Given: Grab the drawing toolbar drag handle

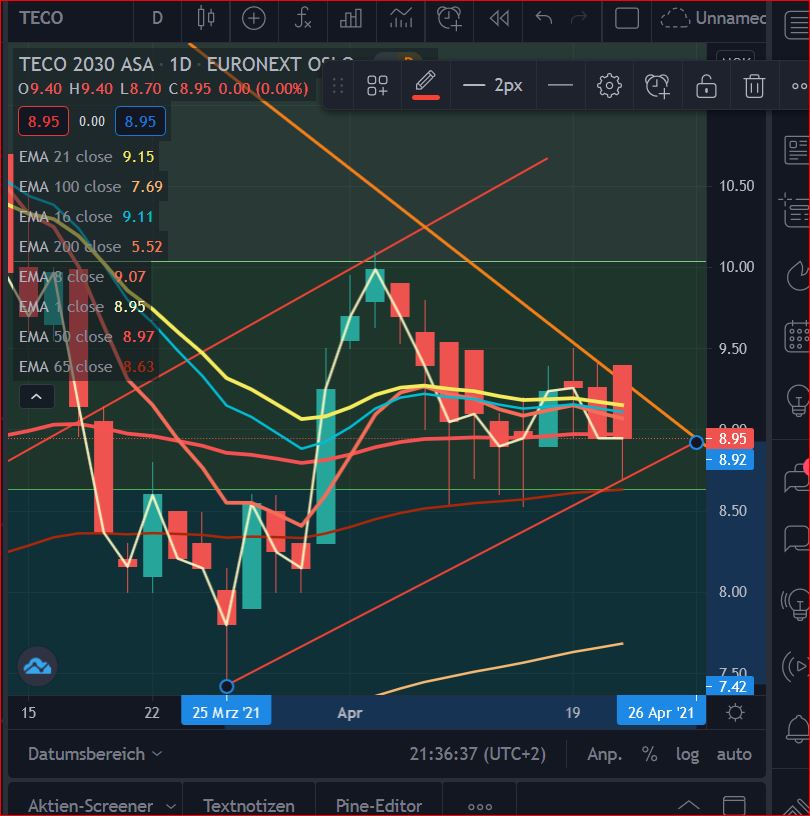Looking at the screenshot, I should coord(338,86).
